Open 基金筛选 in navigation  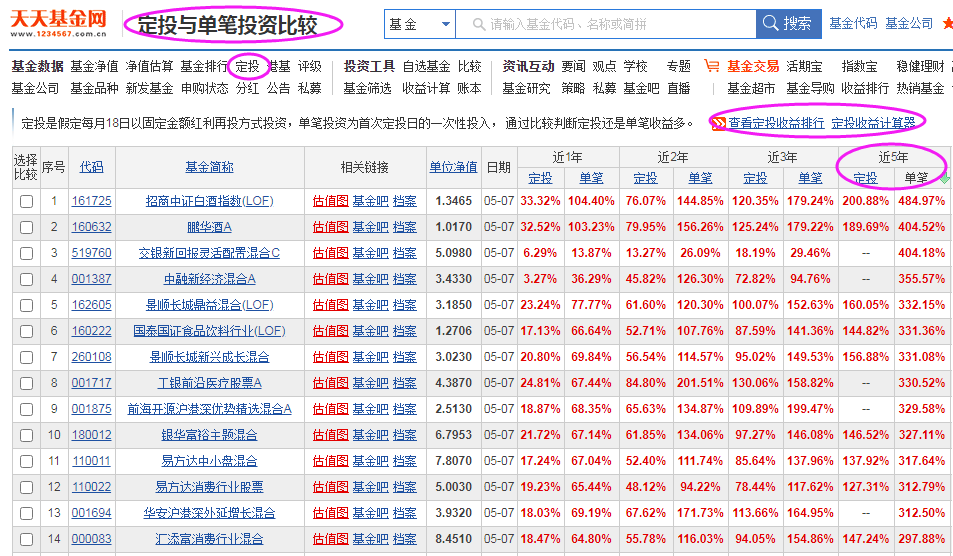coord(367,88)
